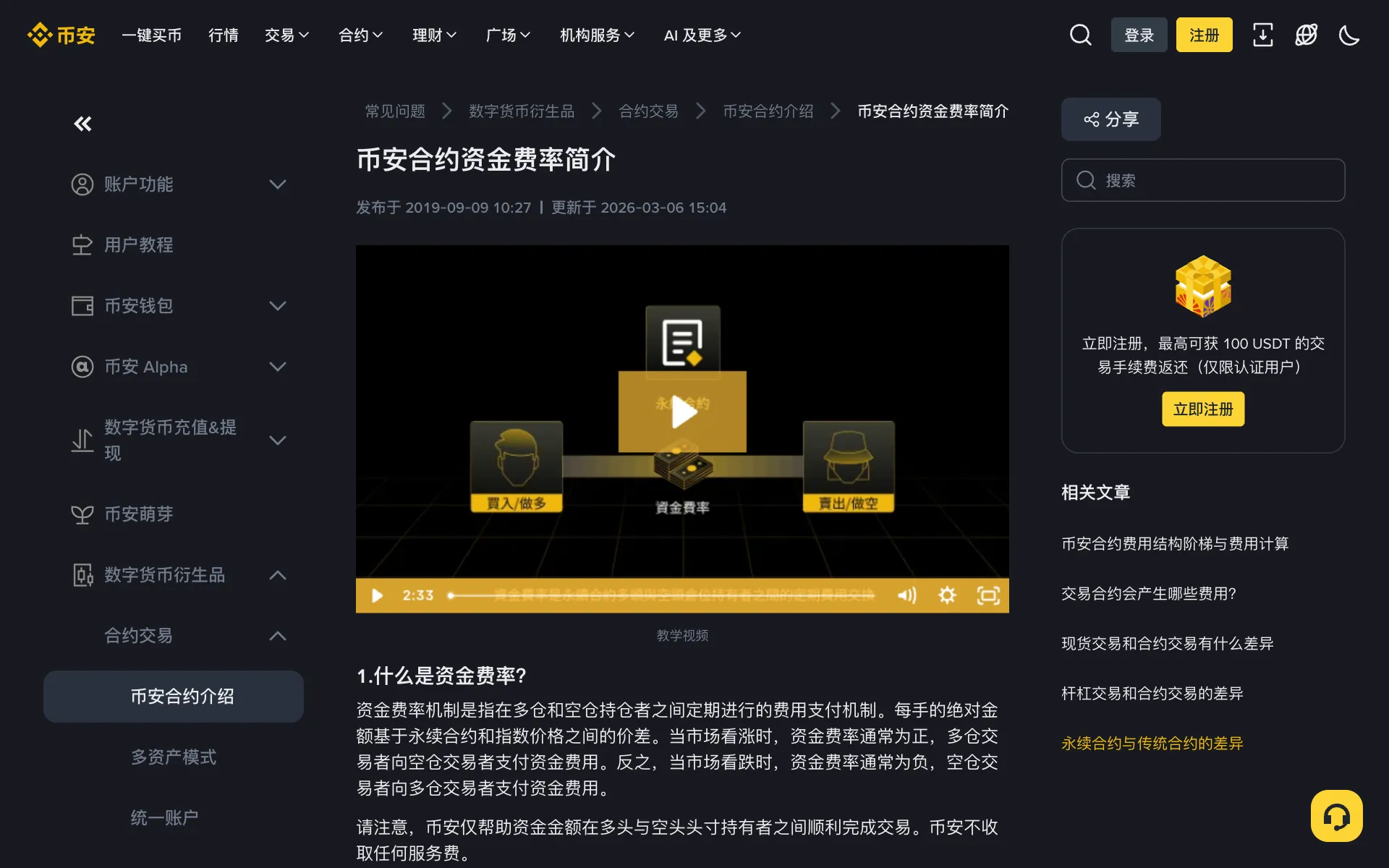Screen dimensions: 1389x868
Task: Open related article 永续合约与传统合约的差异
Action: [x=1152, y=744]
